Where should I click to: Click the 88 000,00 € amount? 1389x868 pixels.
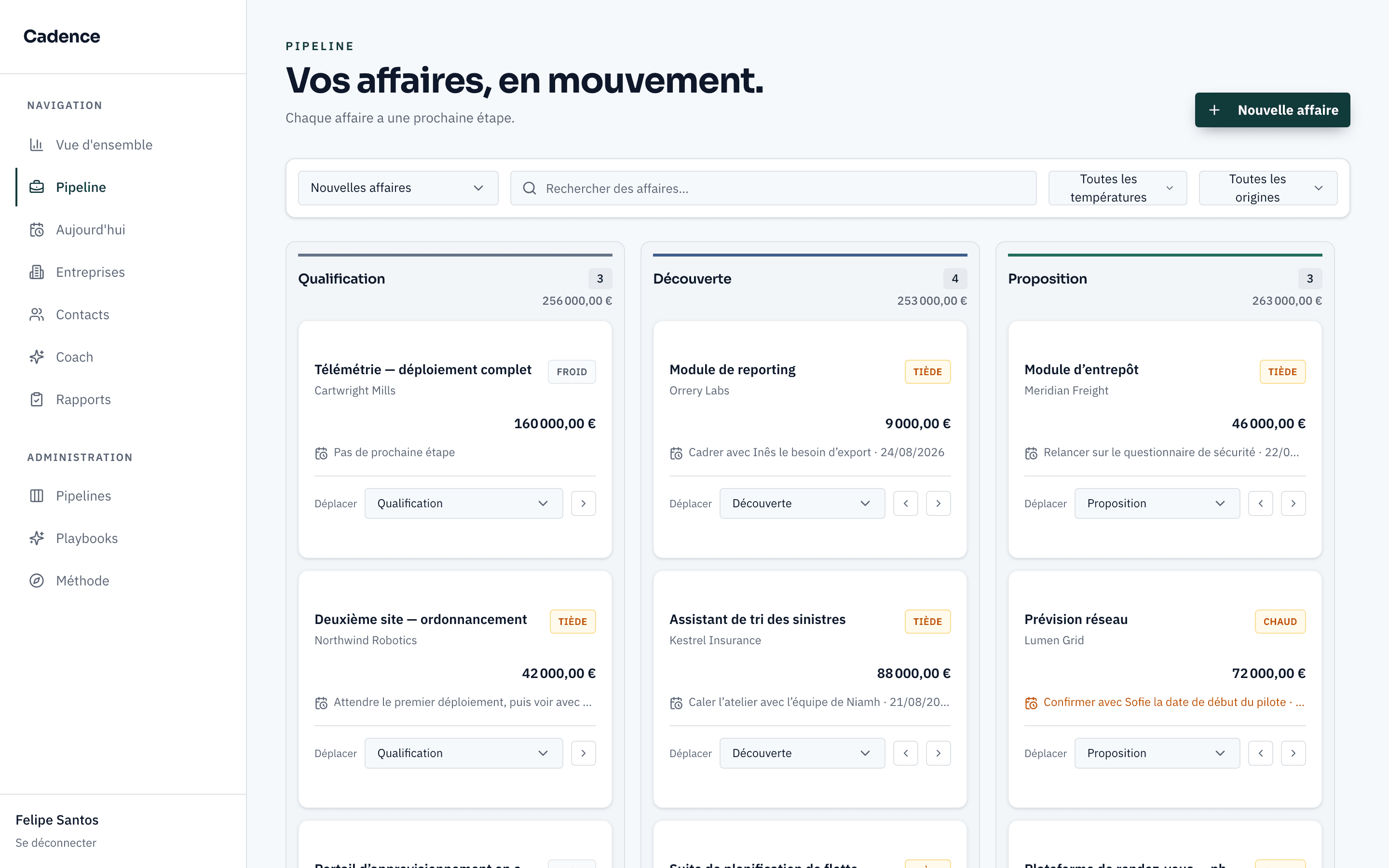[x=914, y=673]
